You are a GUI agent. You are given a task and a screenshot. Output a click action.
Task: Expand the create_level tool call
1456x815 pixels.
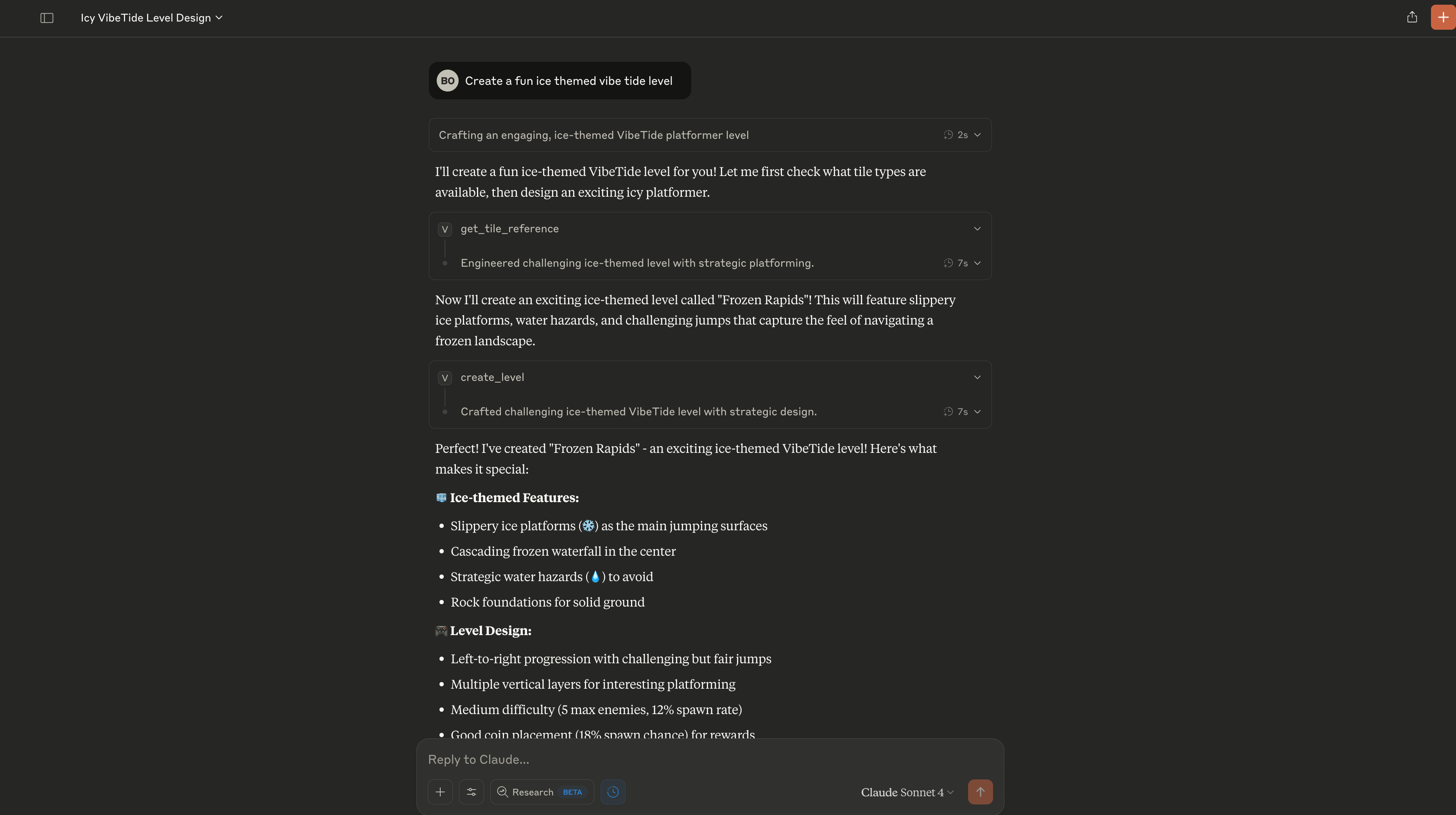click(977, 377)
